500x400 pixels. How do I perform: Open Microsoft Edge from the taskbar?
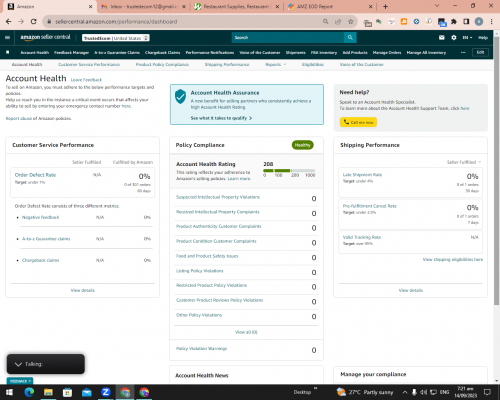coord(29,392)
